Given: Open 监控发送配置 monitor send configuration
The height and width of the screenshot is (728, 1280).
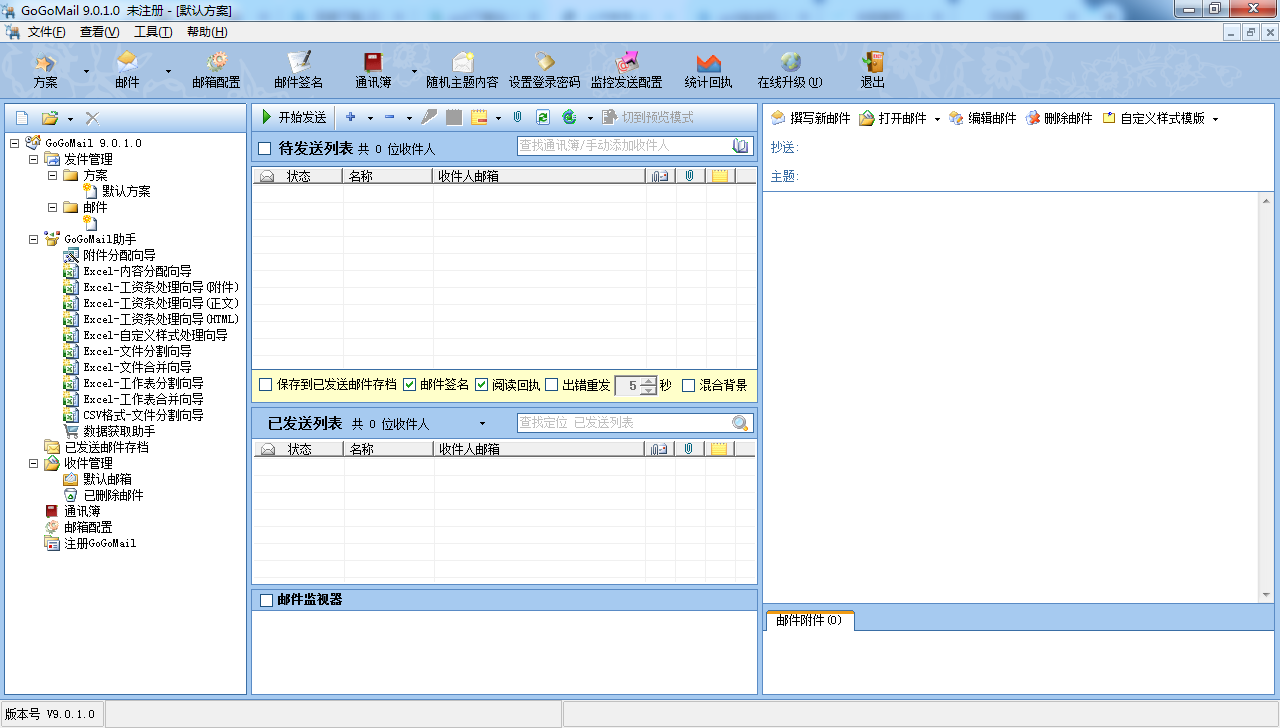Looking at the screenshot, I should [x=626, y=71].
